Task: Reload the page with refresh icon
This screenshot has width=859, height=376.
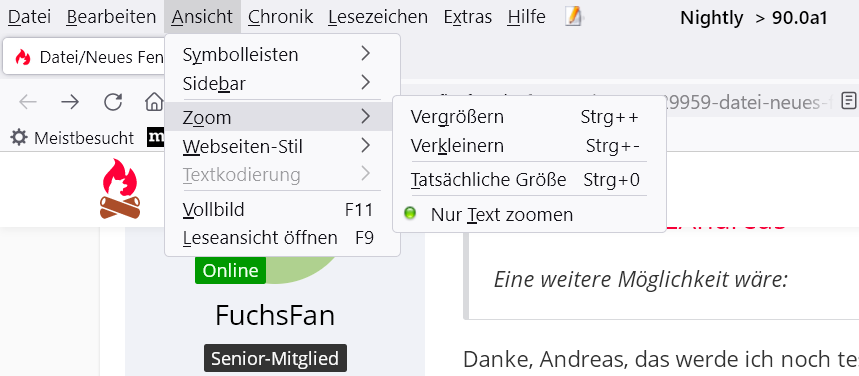Action: 113,102
